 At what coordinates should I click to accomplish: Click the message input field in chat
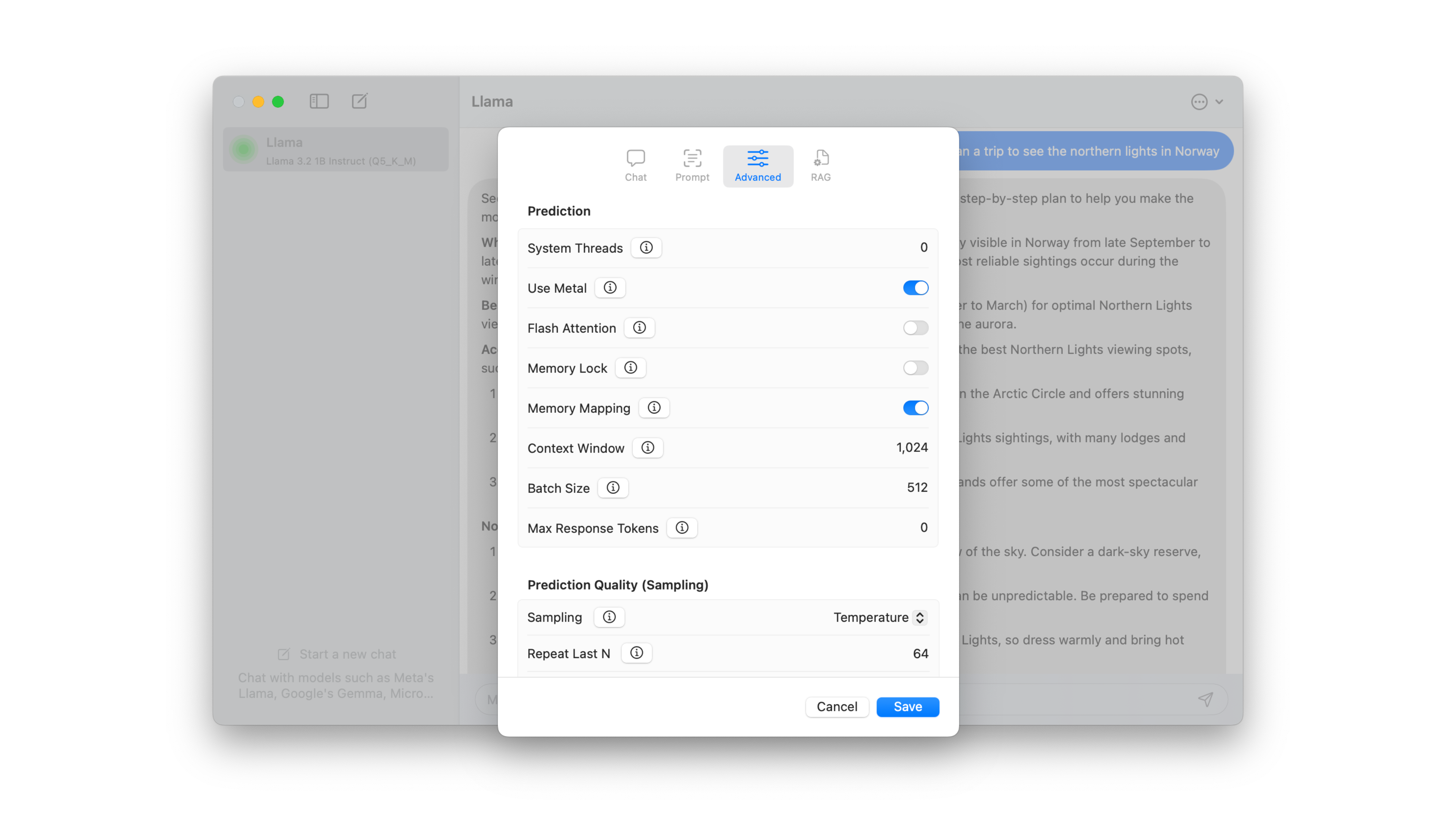point(851,700)
